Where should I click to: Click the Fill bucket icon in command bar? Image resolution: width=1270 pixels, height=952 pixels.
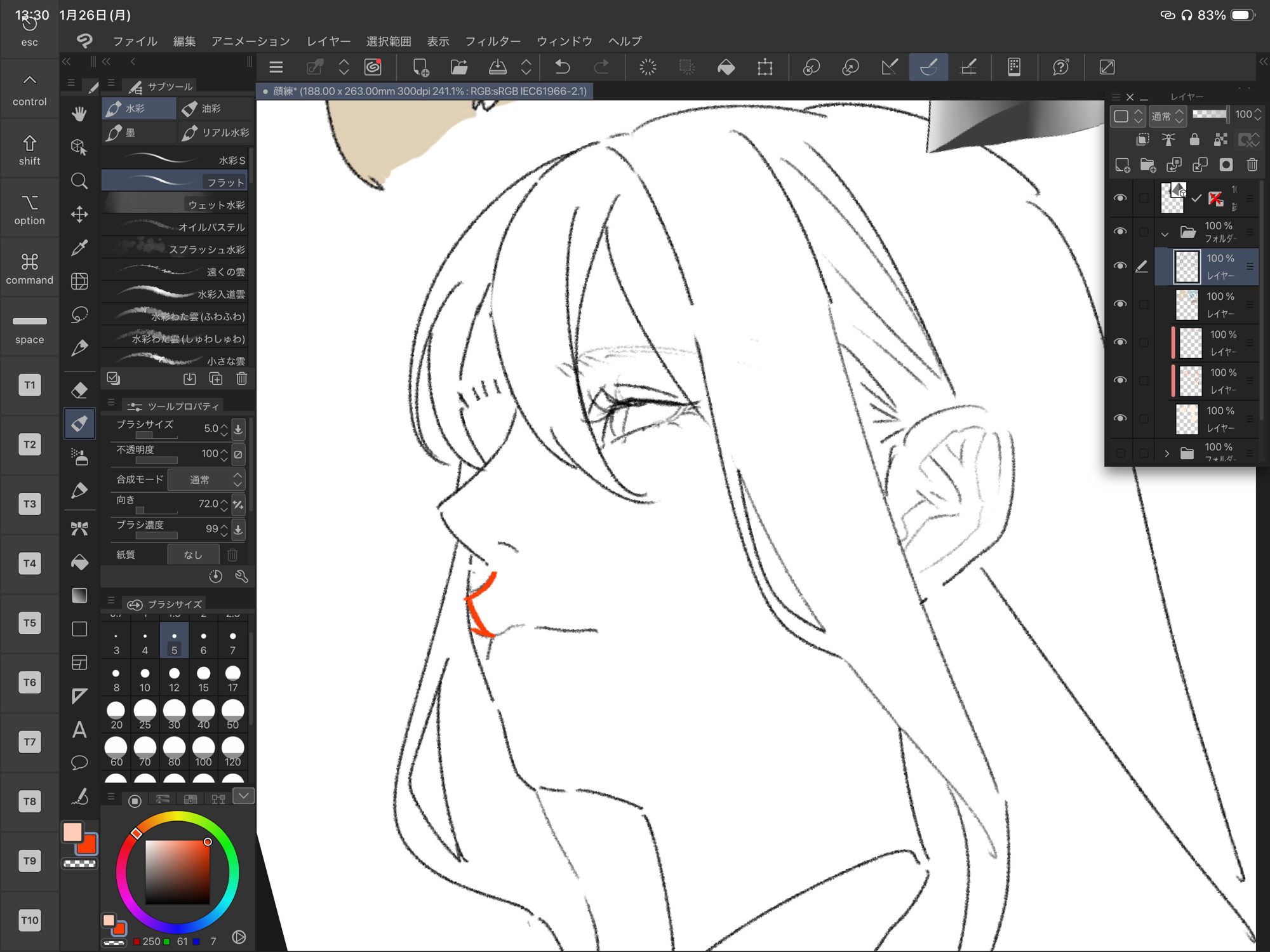point(726,67)
